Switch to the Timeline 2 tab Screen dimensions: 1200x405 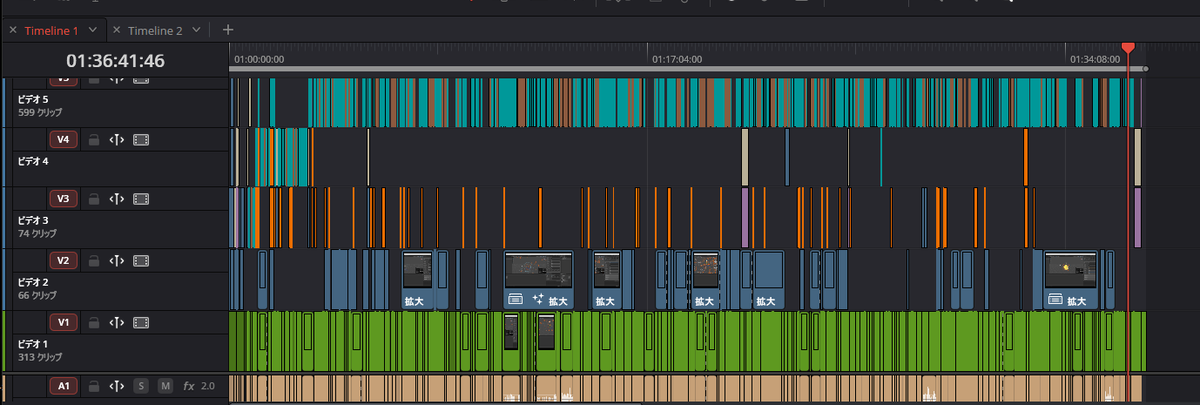pyautogui.click(x=155, y=30)
